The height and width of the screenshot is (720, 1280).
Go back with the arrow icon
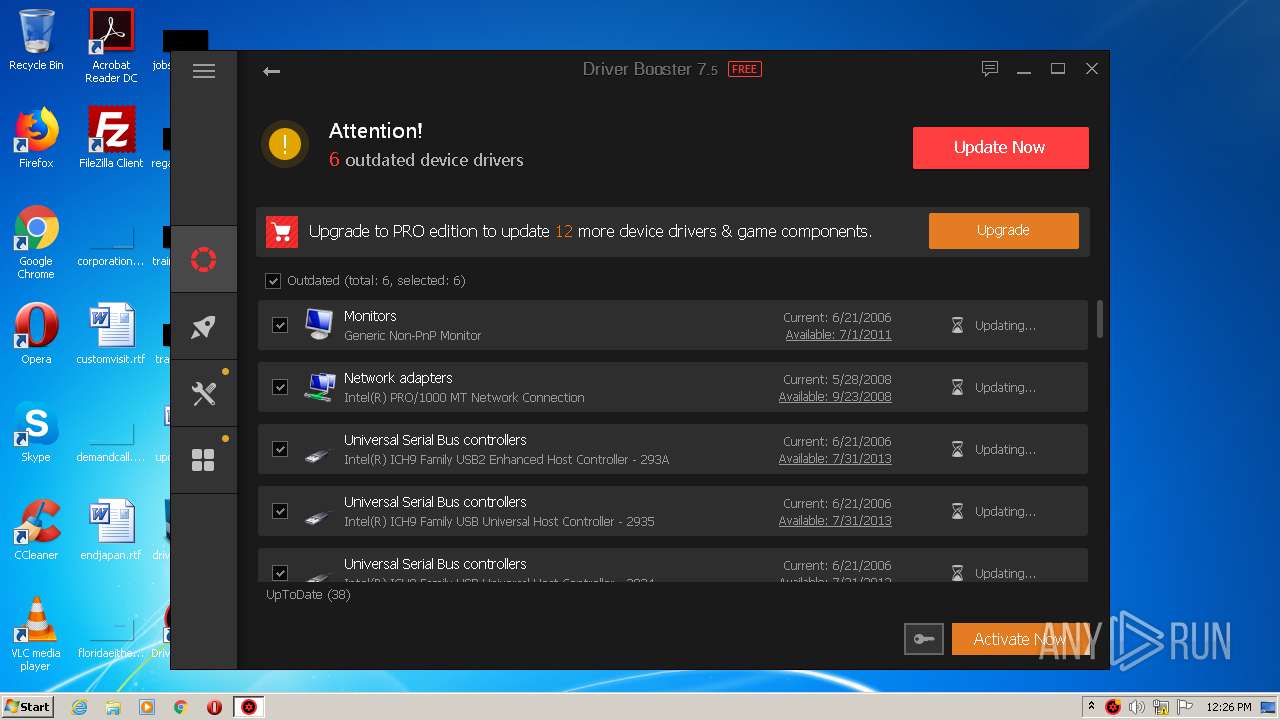[x=271, y=71]
